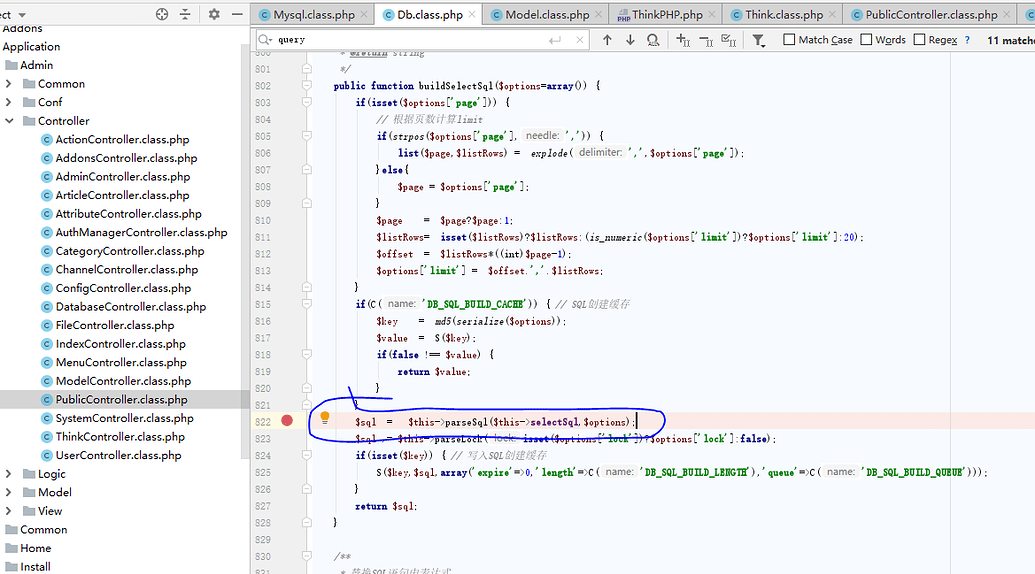The width and height of the screenshot is (1035, 574).
Task: Open the Project view selector dropdown
Action: 22,15
